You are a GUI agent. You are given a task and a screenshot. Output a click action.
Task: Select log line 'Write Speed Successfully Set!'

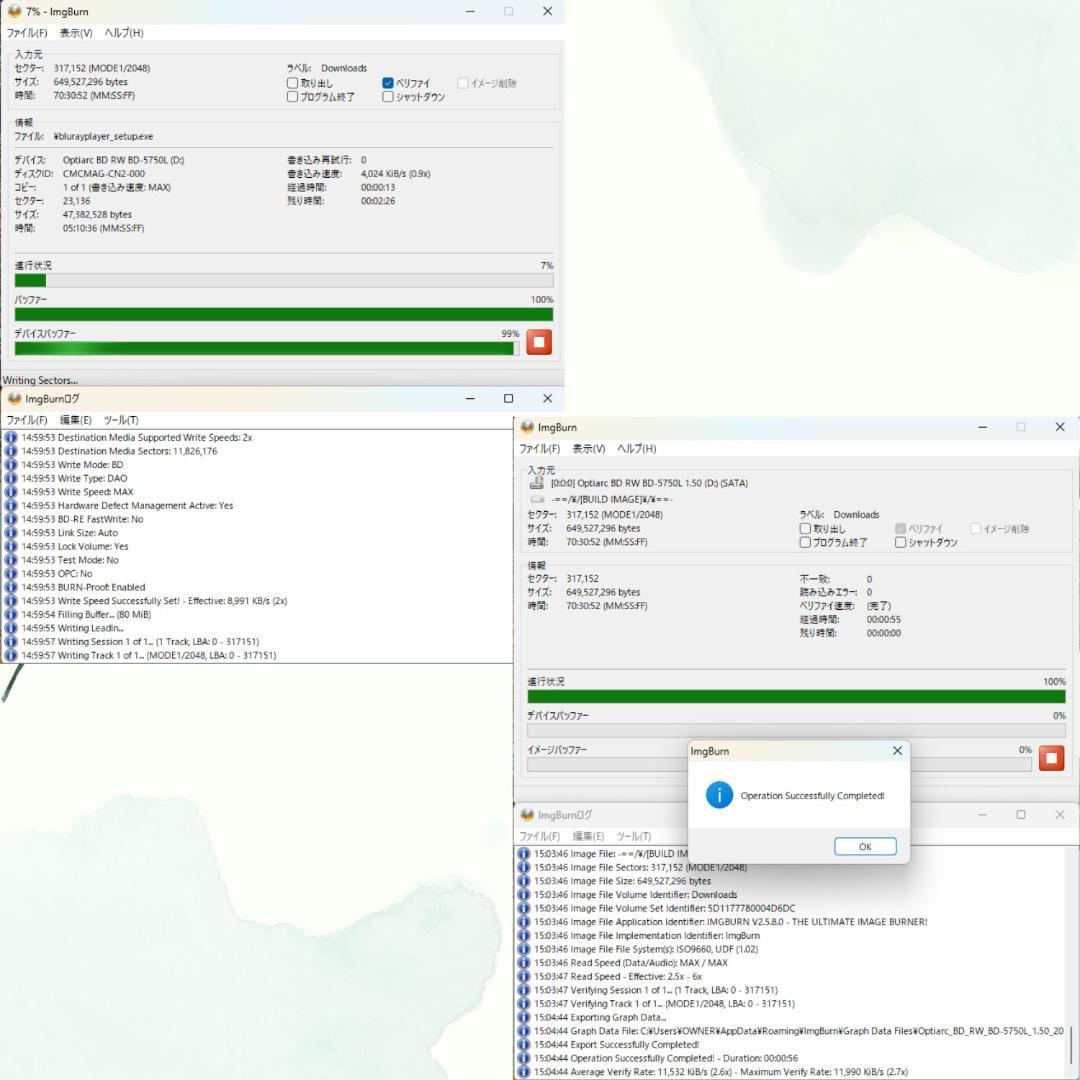[154, 601]
